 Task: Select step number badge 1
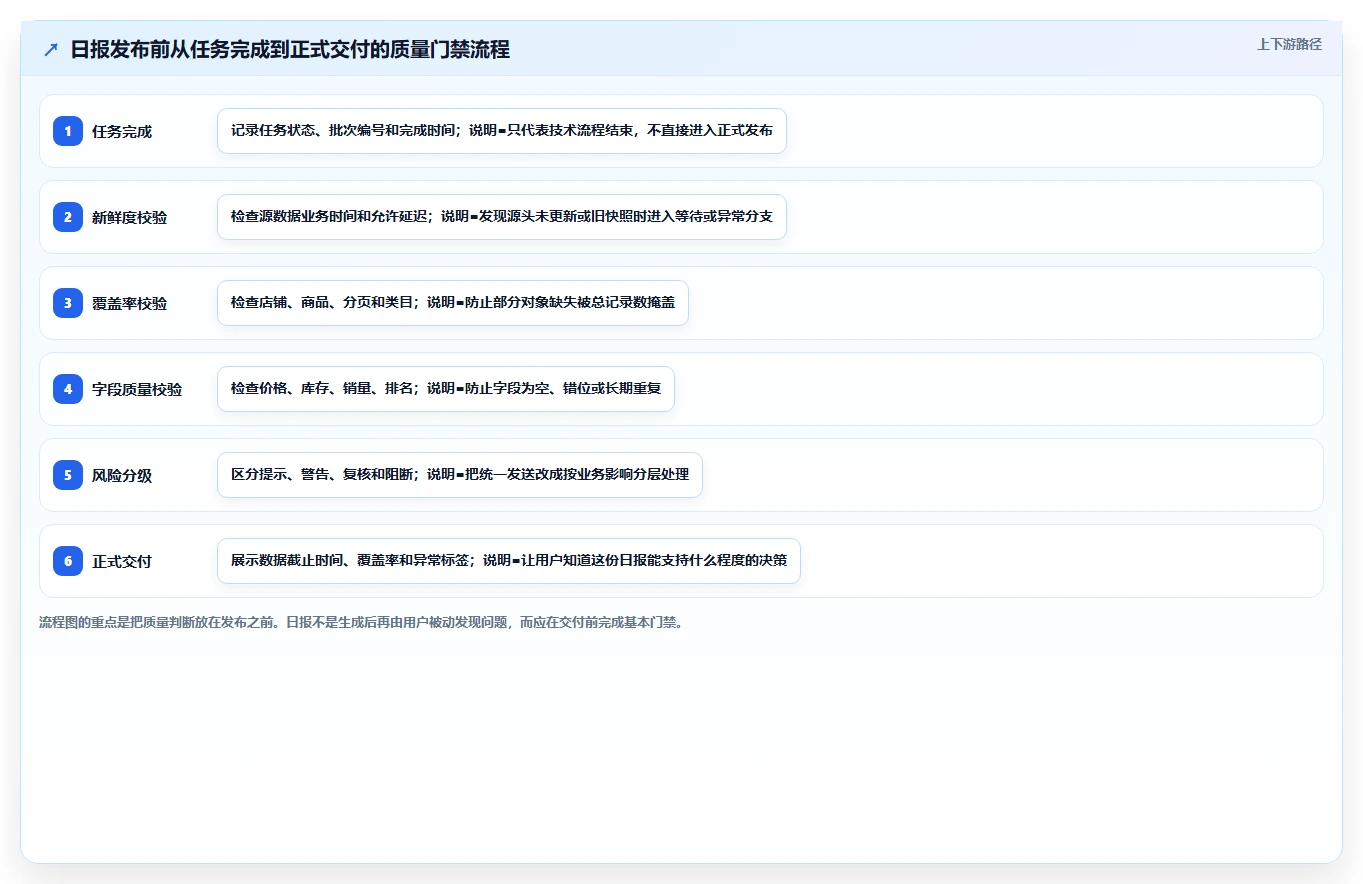click(x=68, y=130)
